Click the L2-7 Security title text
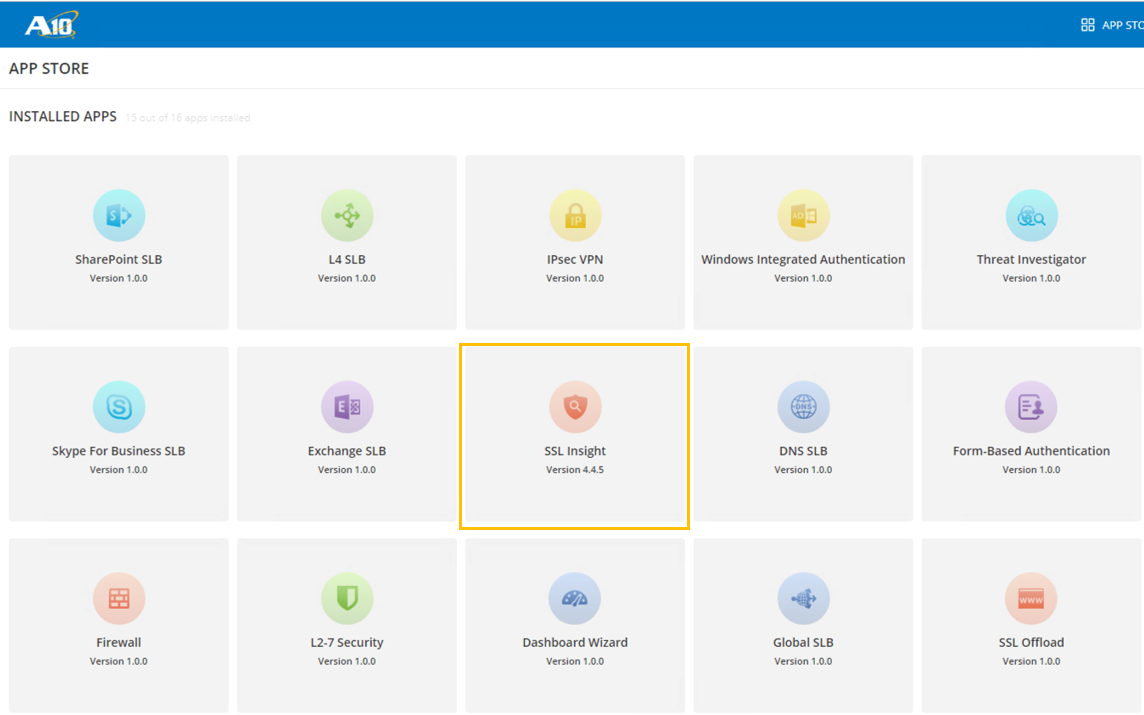The height and width of the screenshot is (715, 1144). pyautogui.click(x=347, y=643)
